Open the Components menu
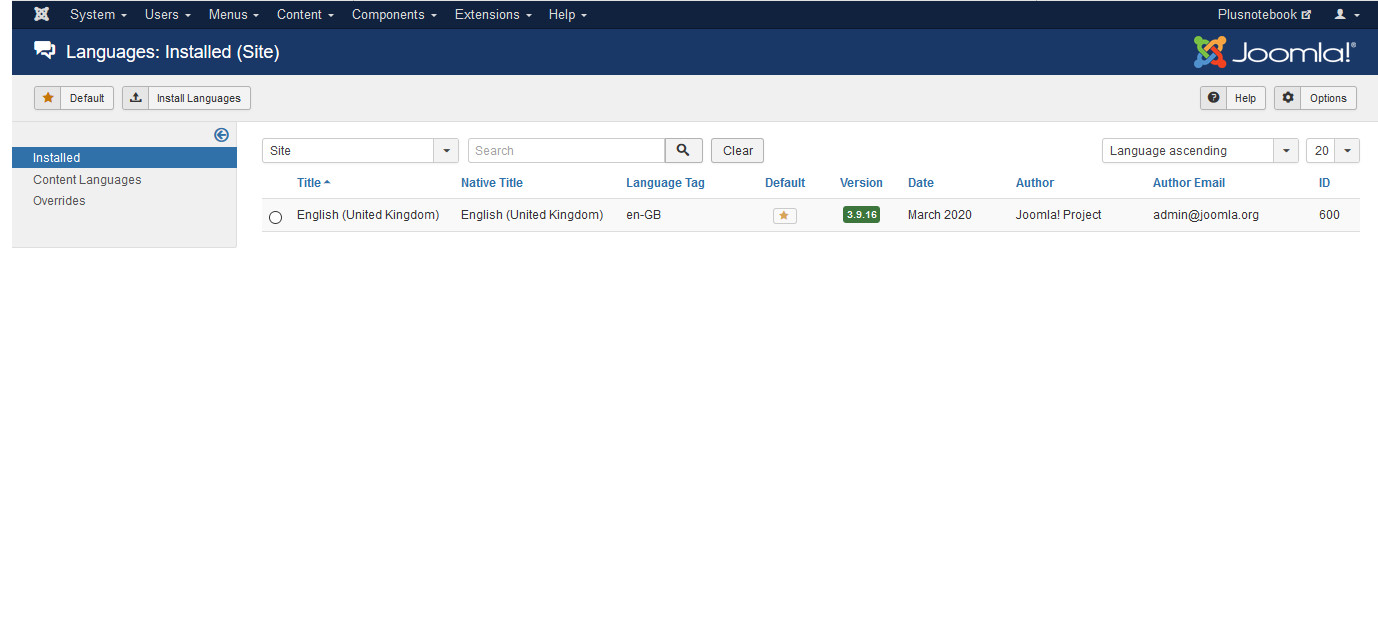 click(x=394, y=15)
